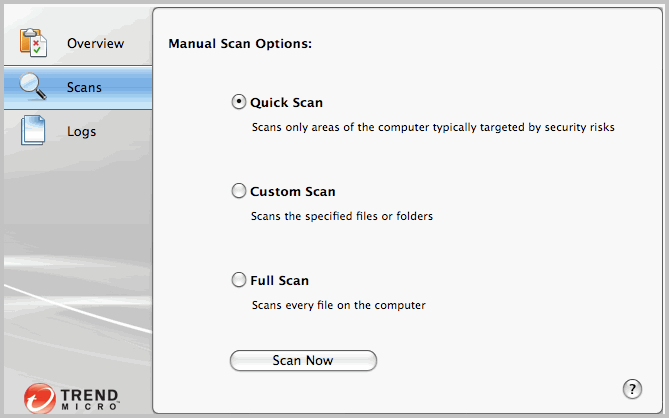Click the Full Scan option label
This screenshot has width=669, height=418.
[x=279, y=280]
